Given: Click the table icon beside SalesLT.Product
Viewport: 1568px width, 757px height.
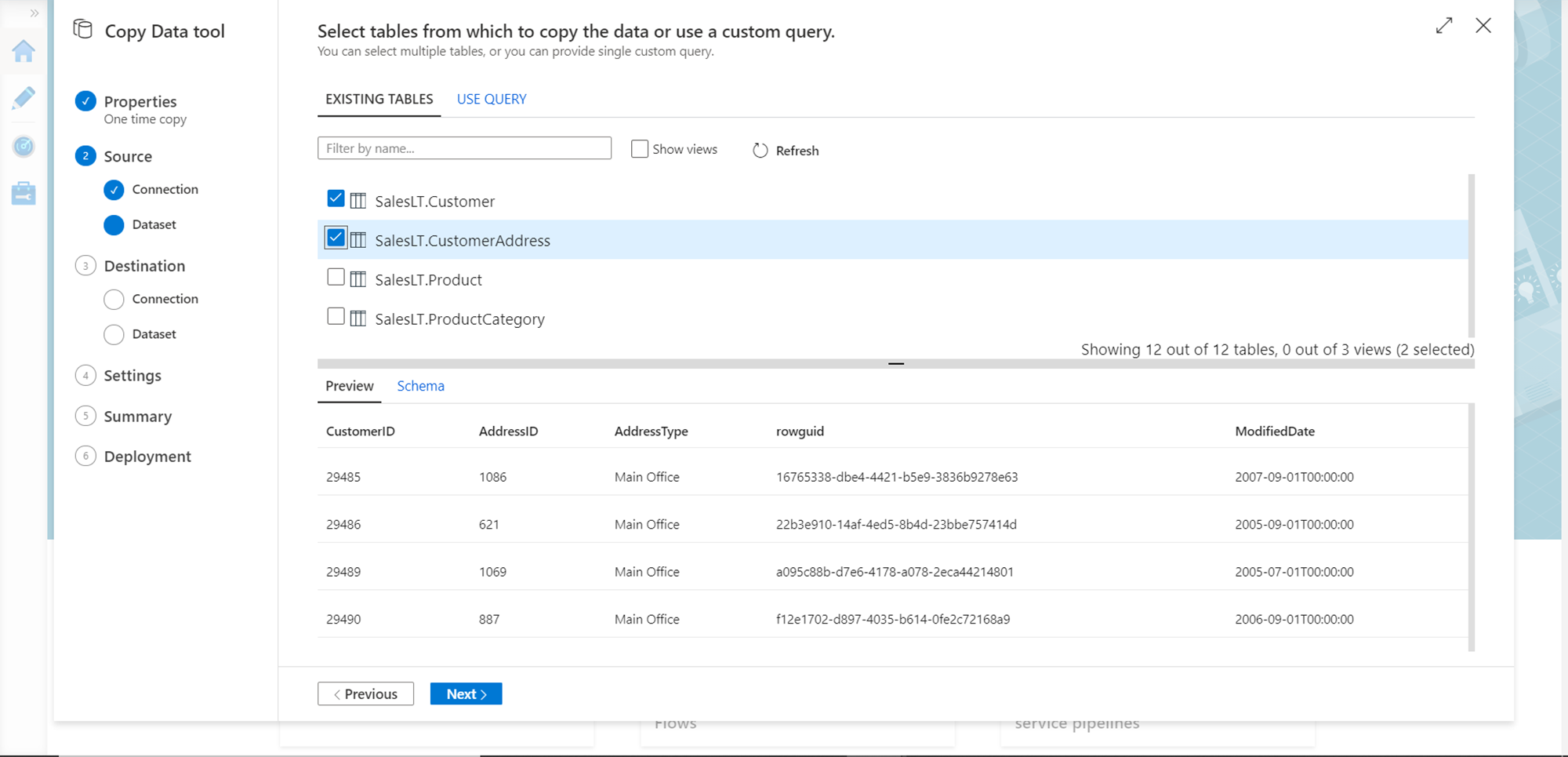Looking at the screenshot, I should (358, 279).
